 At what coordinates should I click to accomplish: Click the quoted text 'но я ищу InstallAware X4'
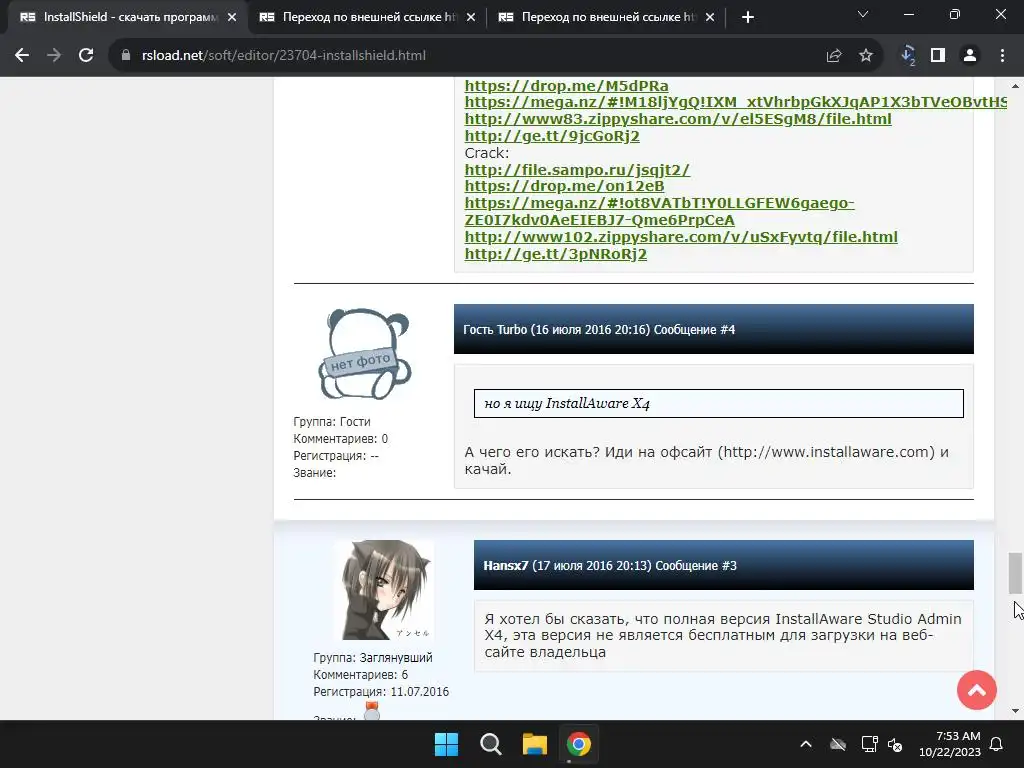click(567, 404)
